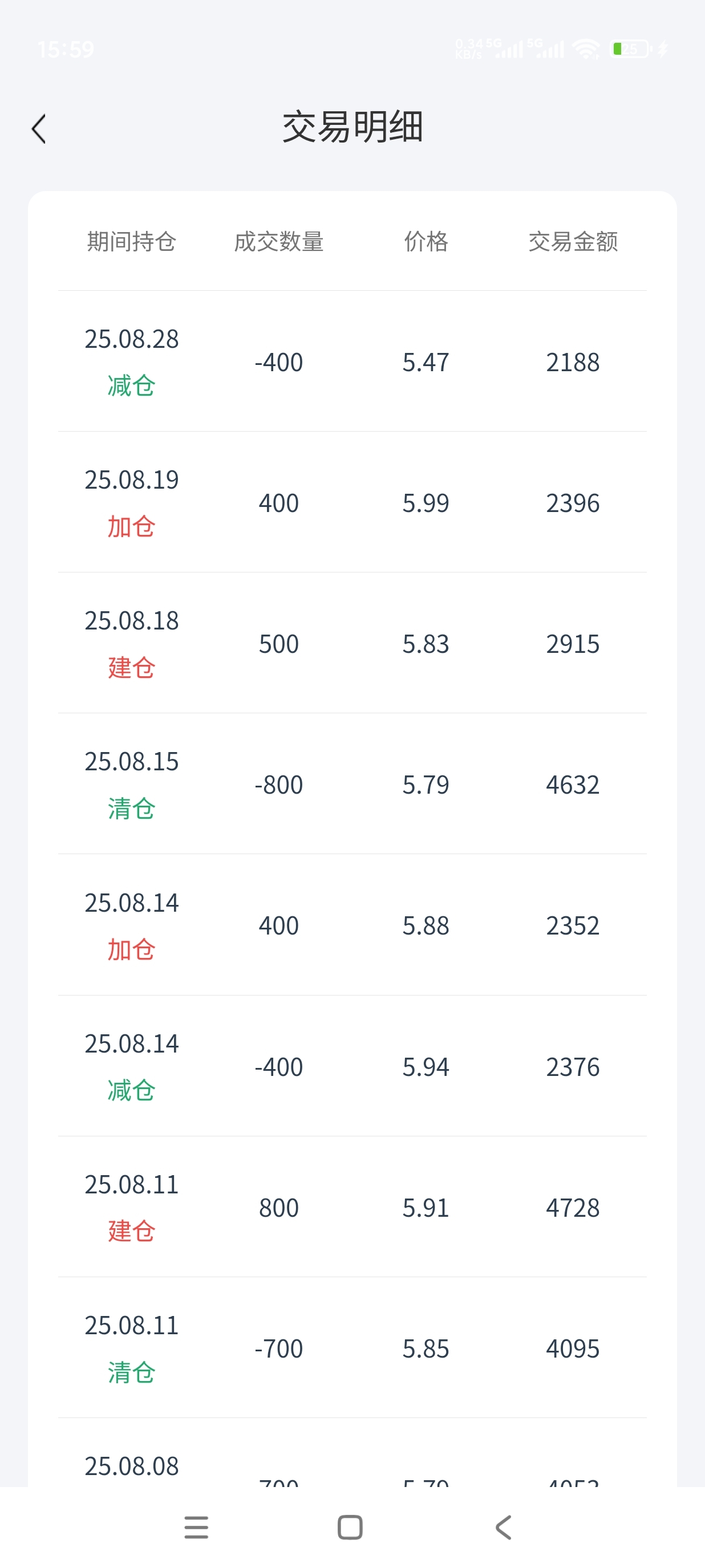Open the 25.08.28 减仓 transaction row
This screenshot has height=1568, width=705.
352,361
